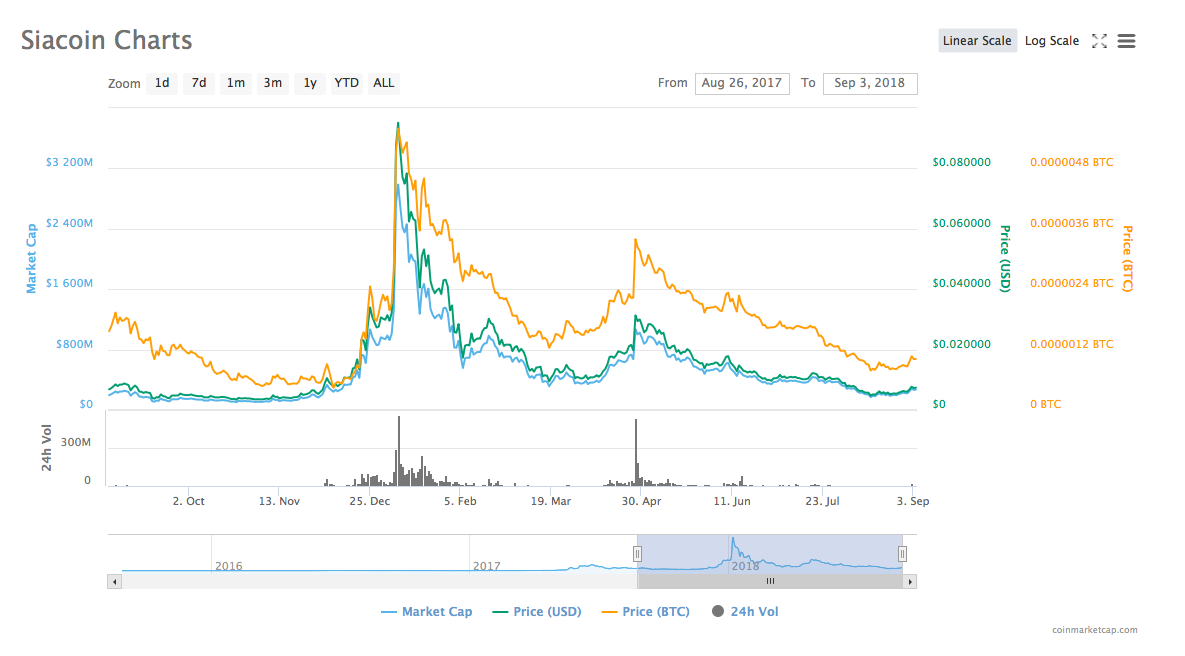Screen dimensions: 1185x656
Task: Edit the From date field
Action: (742, 83)
